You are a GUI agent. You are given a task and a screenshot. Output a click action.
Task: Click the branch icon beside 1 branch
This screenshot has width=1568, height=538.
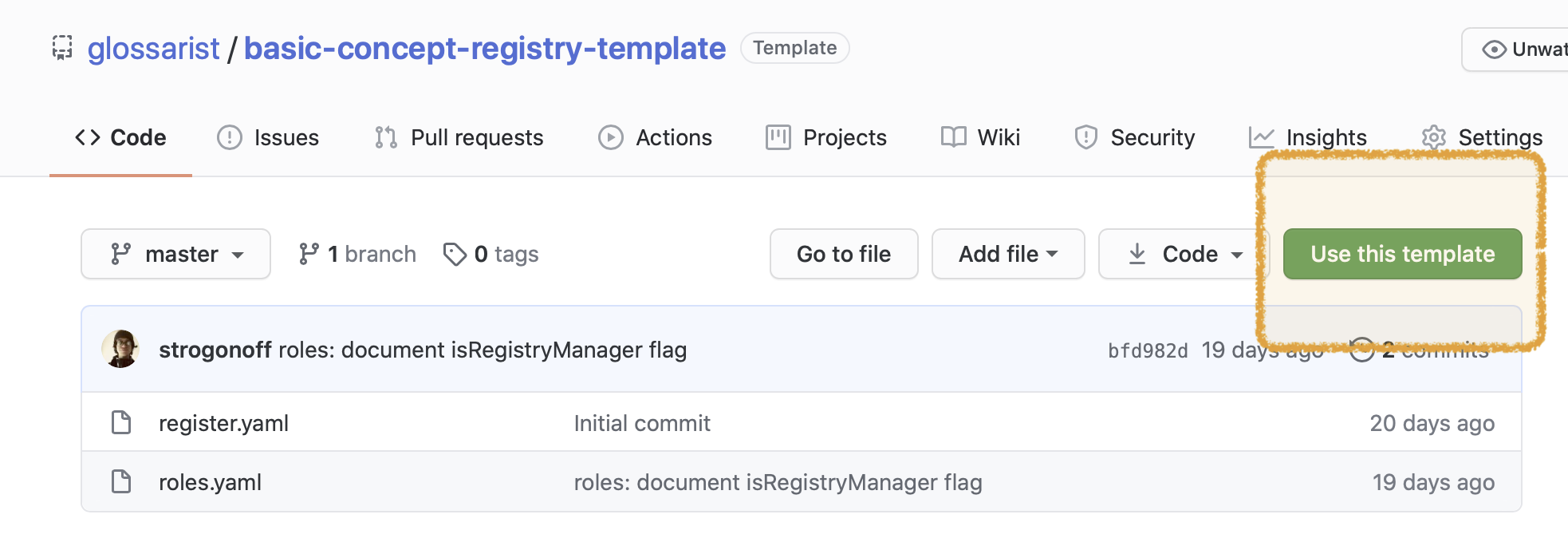(x=309, y=254)
